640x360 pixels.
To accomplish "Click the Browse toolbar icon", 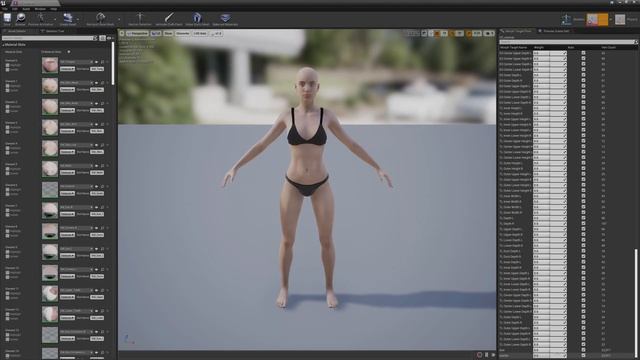I will point(20,18).
